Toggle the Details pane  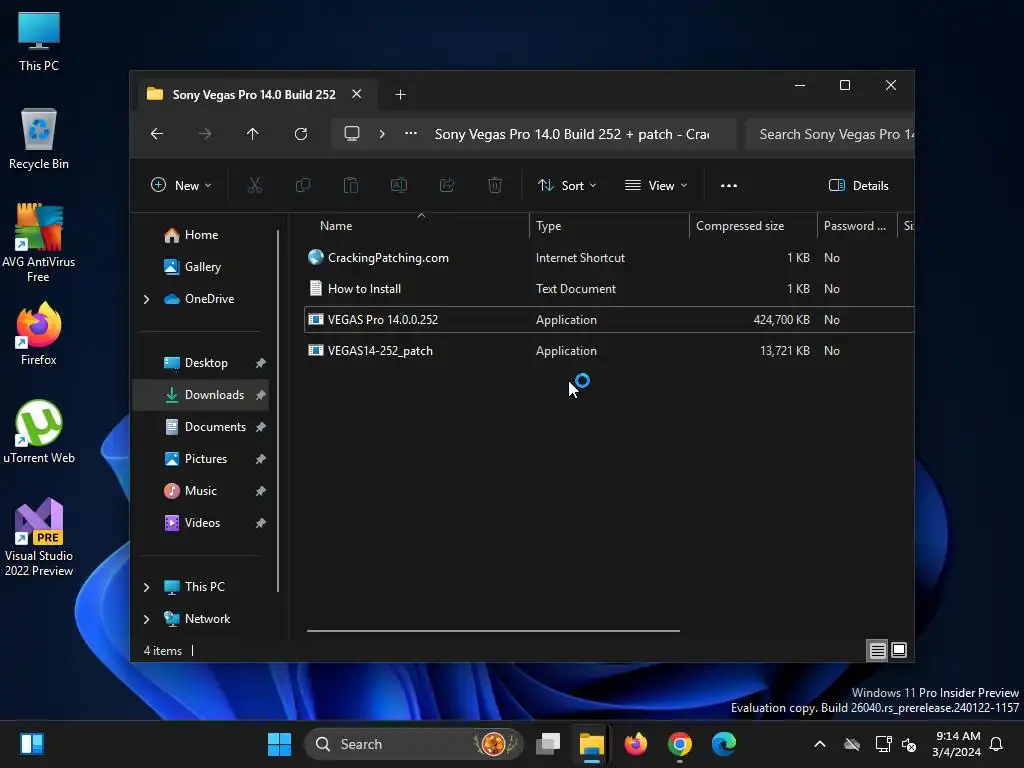pyautogui.click(x=858, y=185)
